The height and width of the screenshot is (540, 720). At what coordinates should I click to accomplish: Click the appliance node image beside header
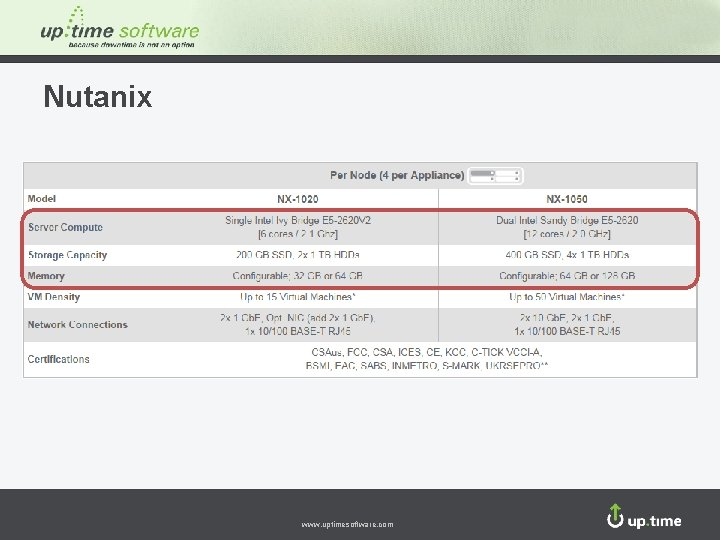(x=495, y=175)
